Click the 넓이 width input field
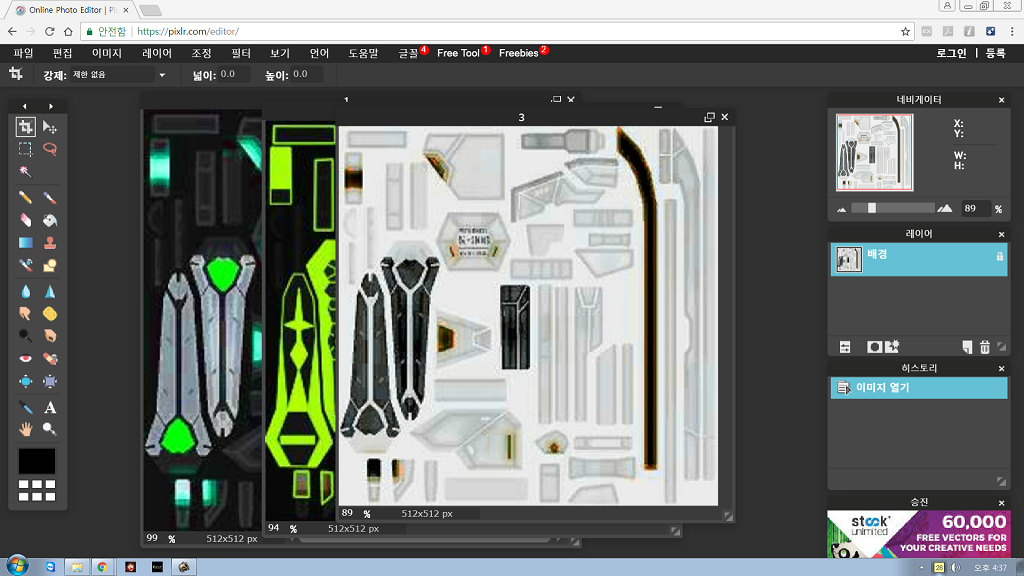 click(x=234, y=74)
